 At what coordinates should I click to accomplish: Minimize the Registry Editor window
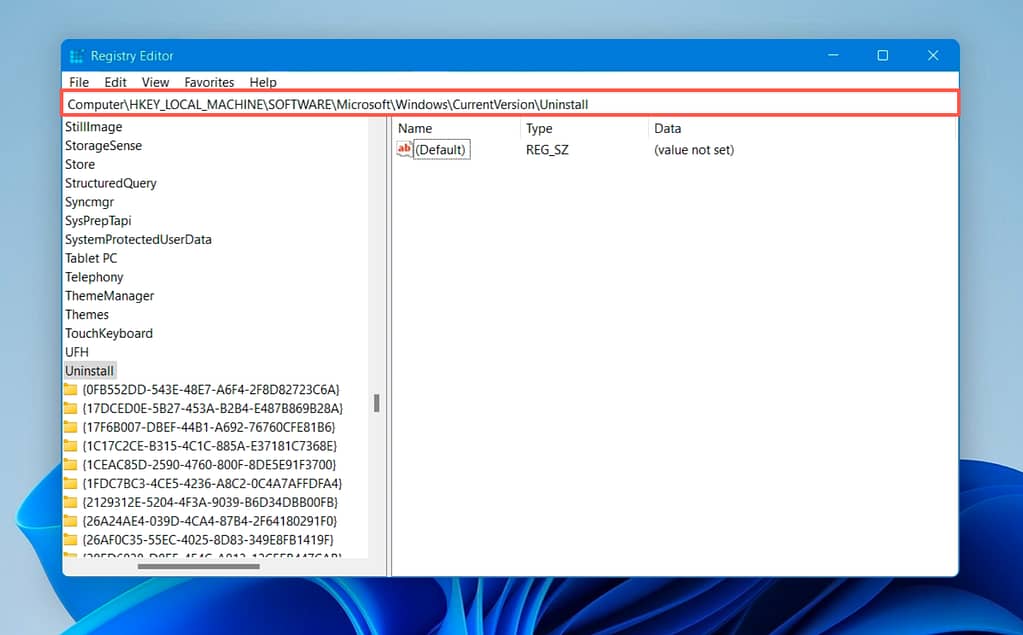click(832, 55)
